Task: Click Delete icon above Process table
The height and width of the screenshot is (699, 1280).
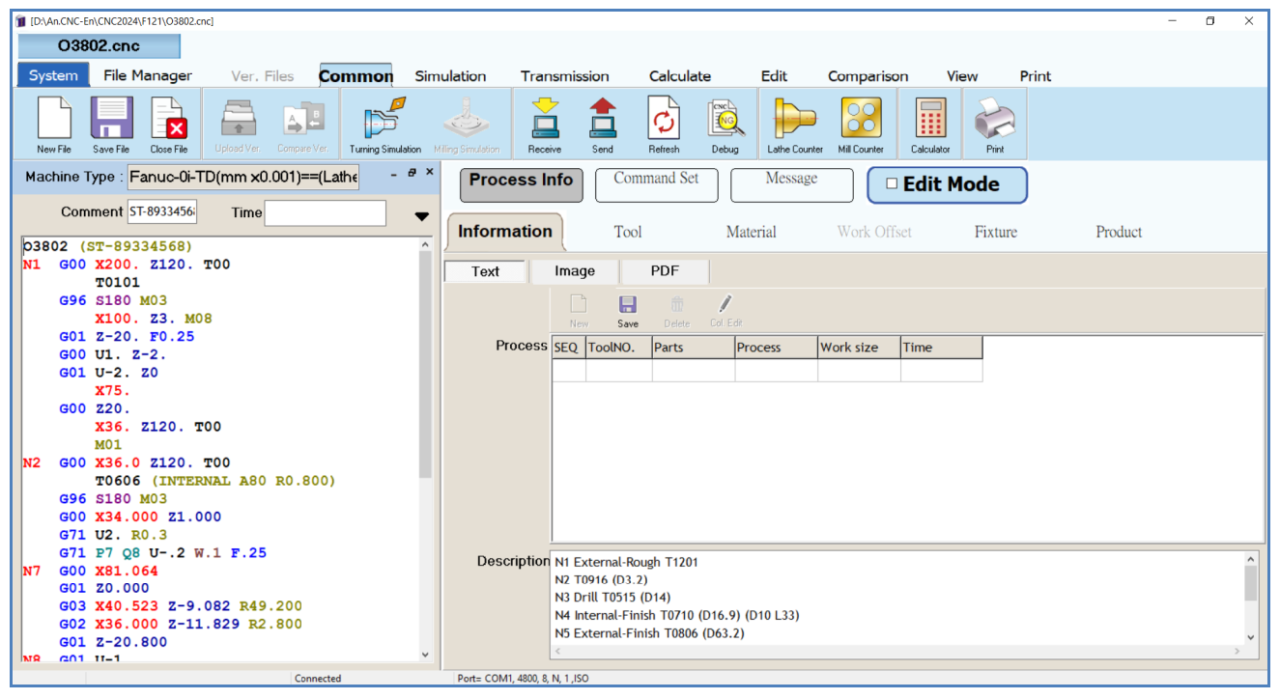Action: click(x=677, y=311)
